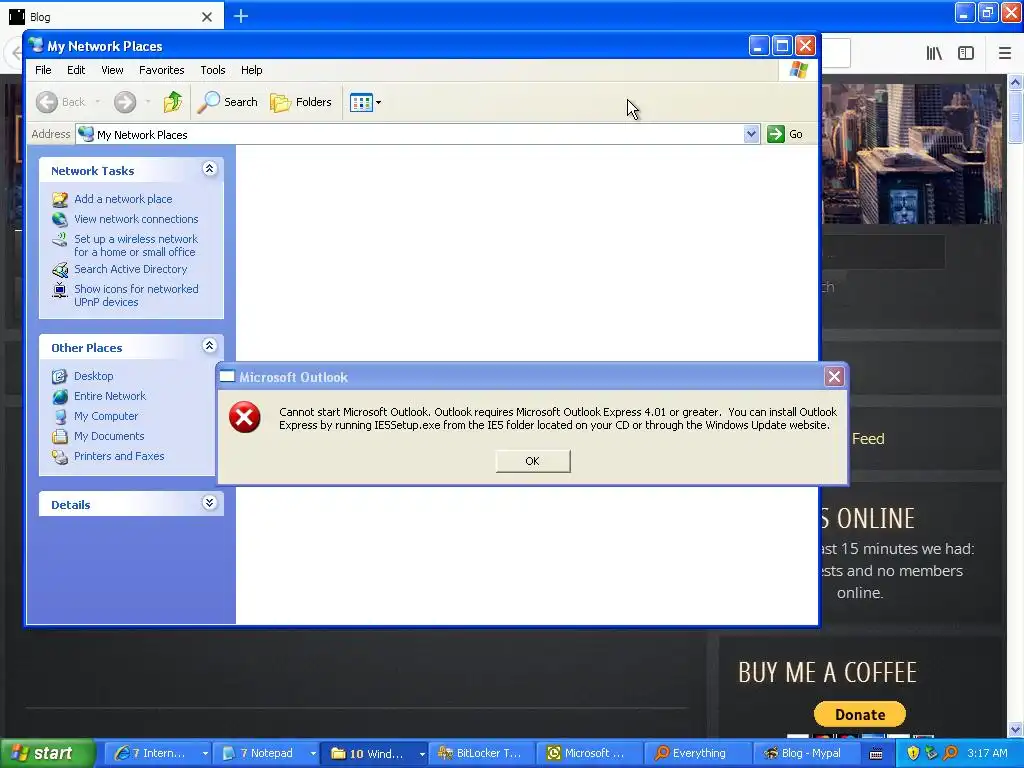Switch to BitLocker taskbar button
The width and height of the screenshot is (1024, 768).
click(482, 754)
